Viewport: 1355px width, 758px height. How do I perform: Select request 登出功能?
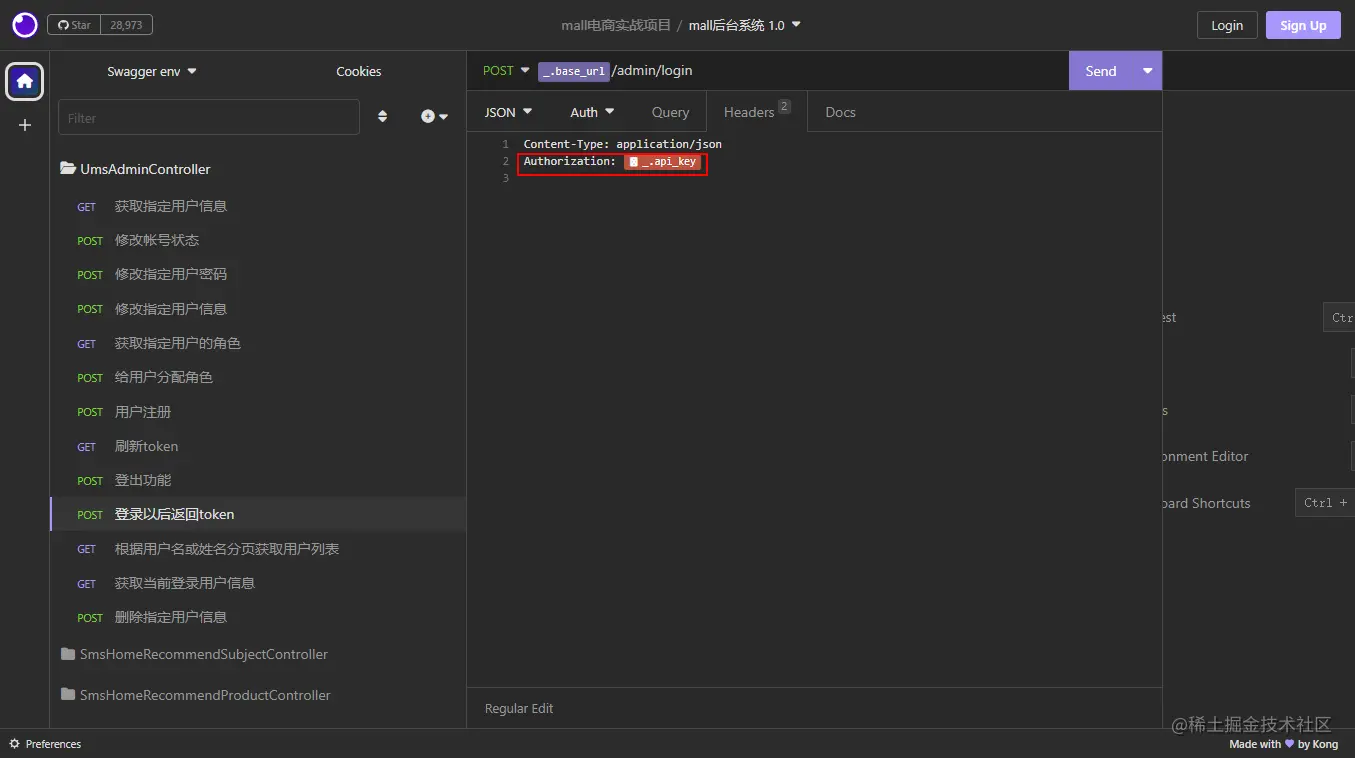pos(258,480)
